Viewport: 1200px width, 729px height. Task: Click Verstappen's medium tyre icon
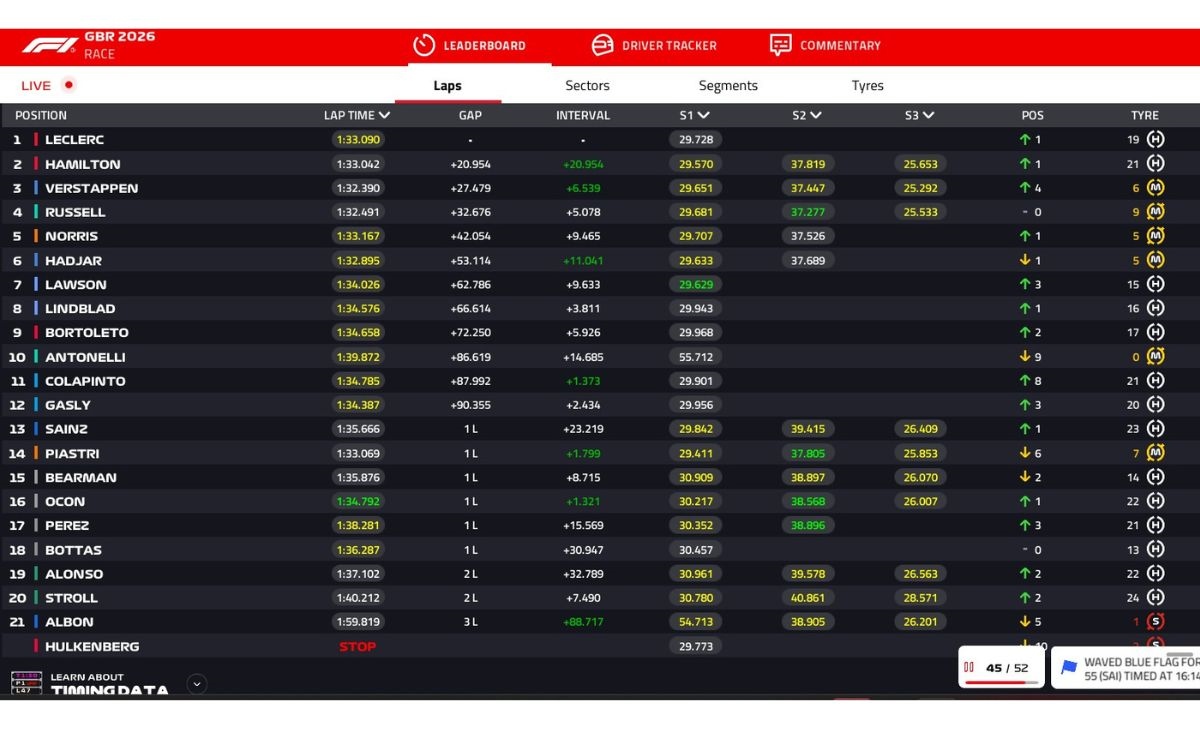(x=1155, y=188)
